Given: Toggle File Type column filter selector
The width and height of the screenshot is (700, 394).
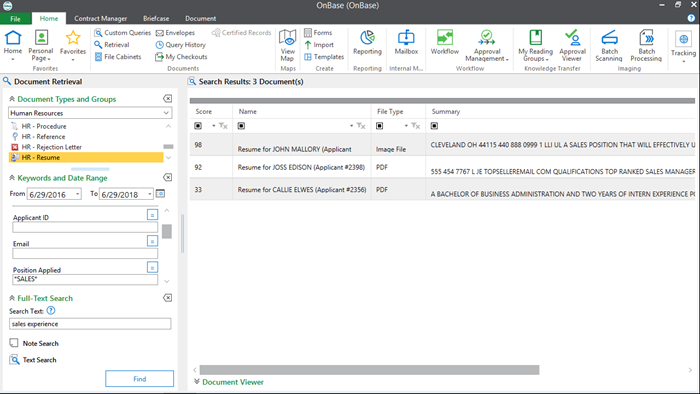Looking at the screenshot, I should 379,126.
